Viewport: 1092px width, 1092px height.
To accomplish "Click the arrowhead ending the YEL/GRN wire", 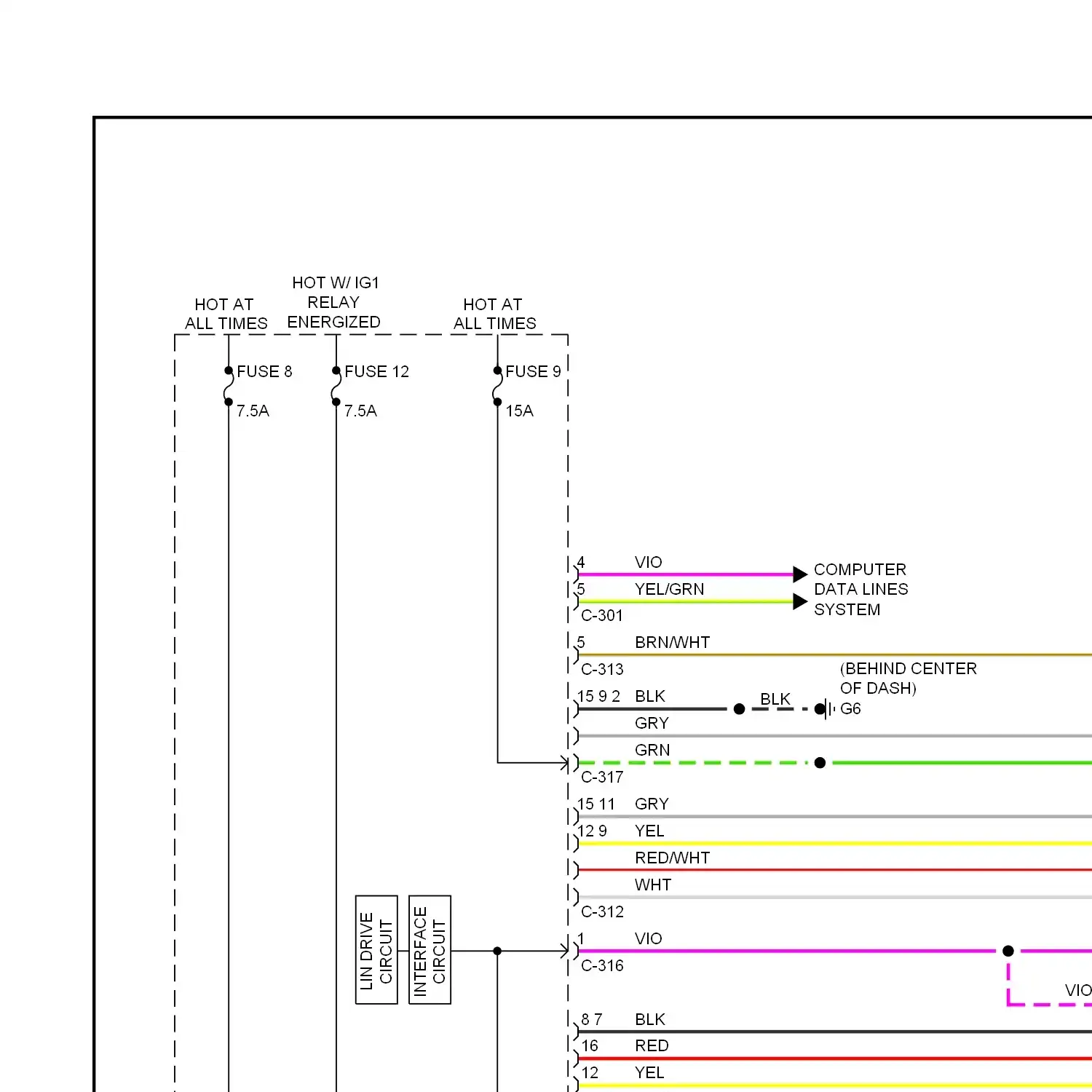I will (800, 601).
